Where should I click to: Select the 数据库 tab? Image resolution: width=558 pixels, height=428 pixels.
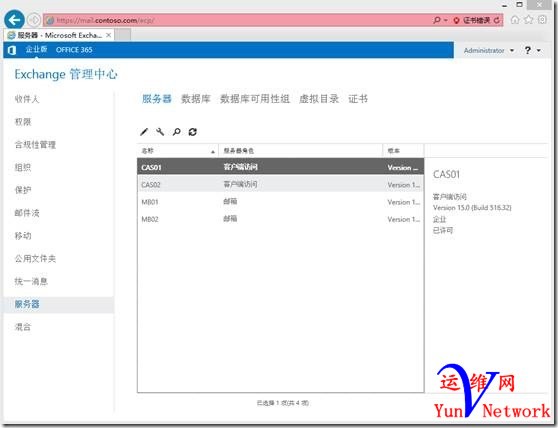point(196,99)
